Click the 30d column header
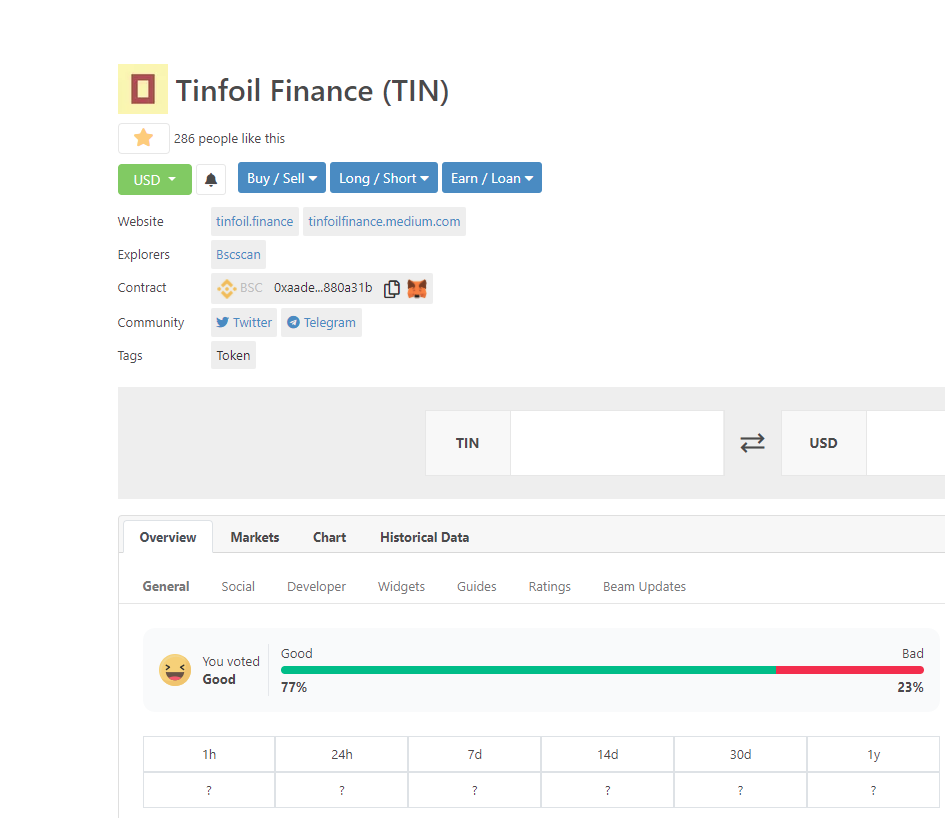 point(741,754)
